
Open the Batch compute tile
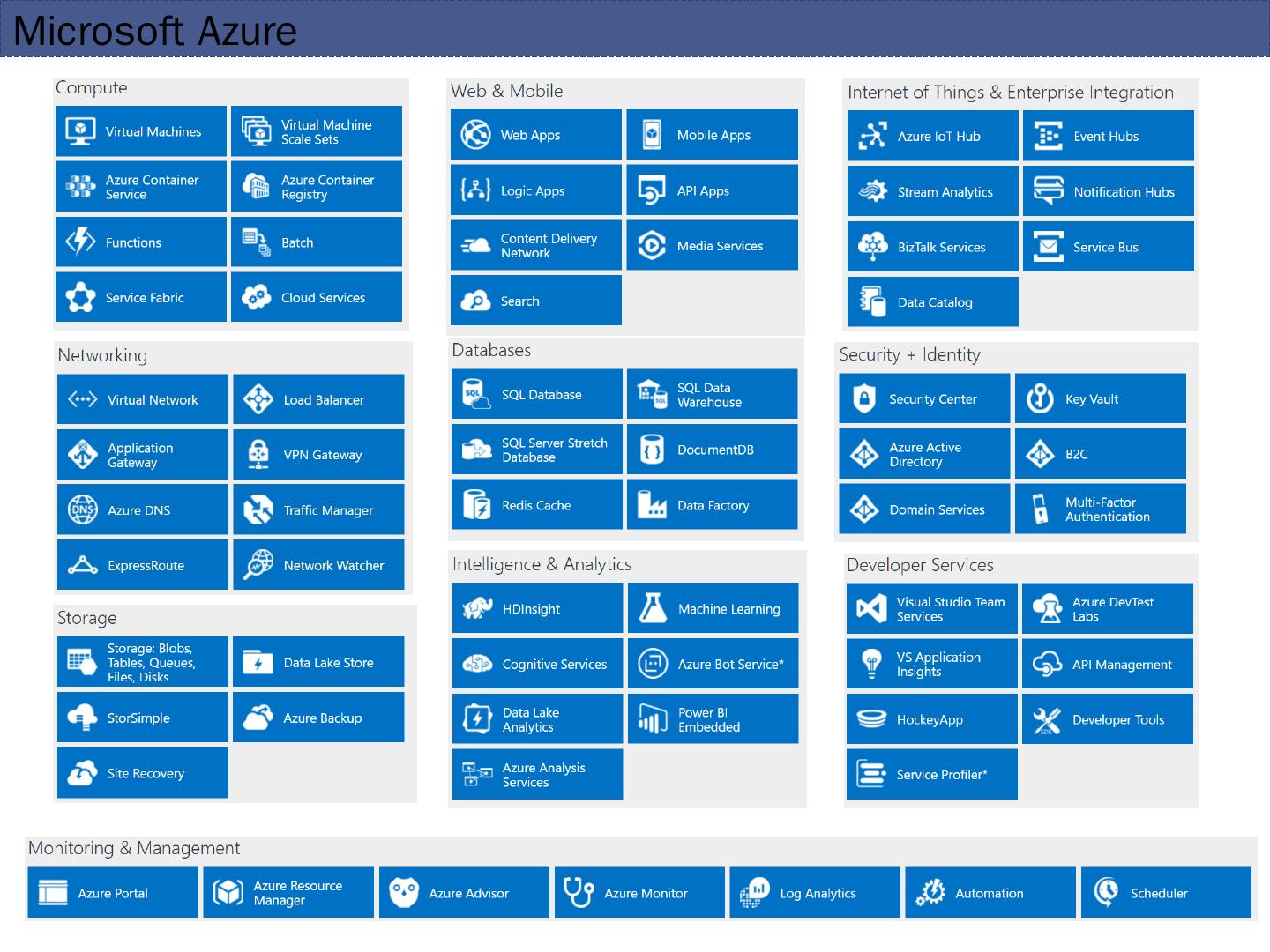pos(317,242)
